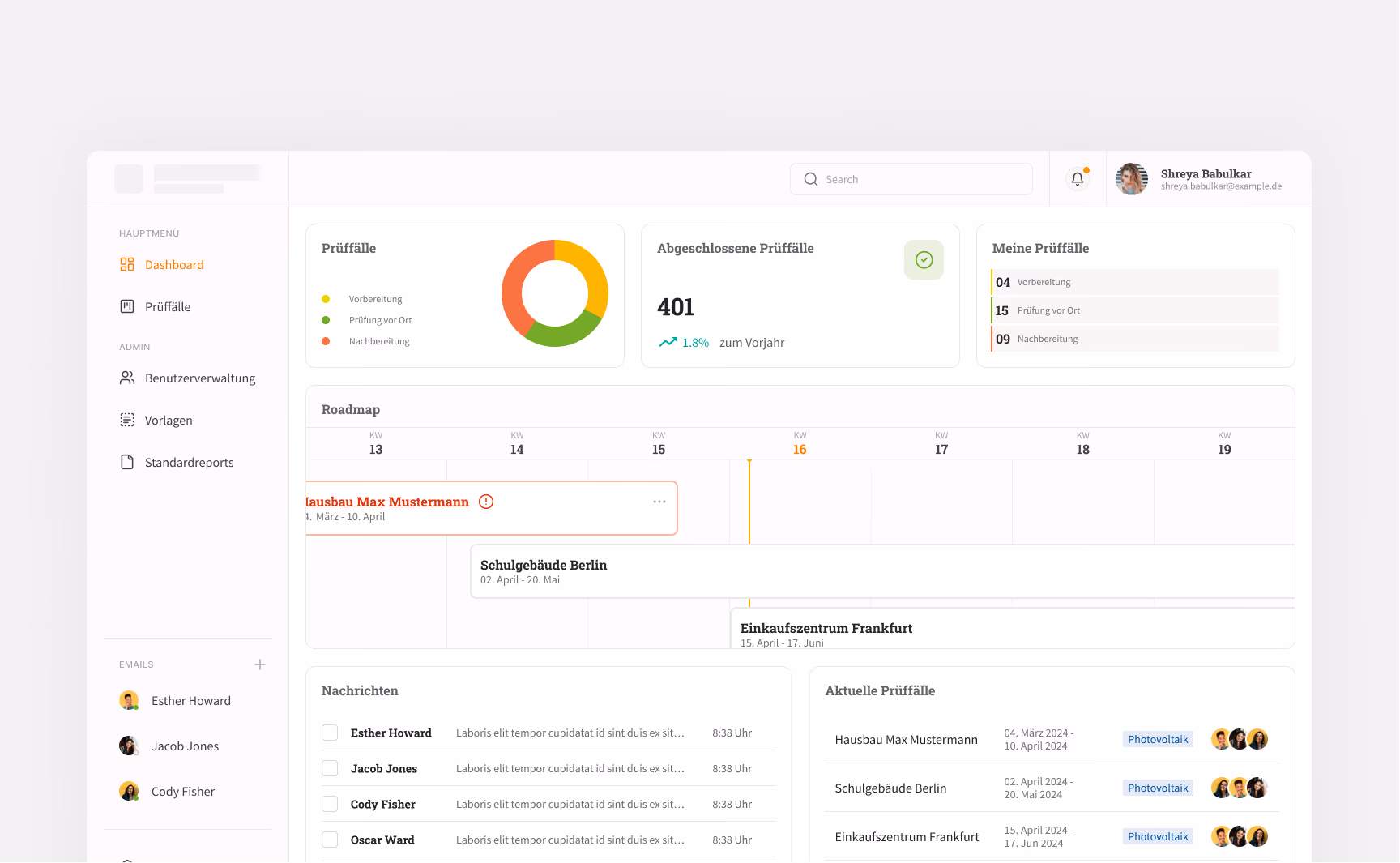The height and width of the screenshot is (863, 1400).
Task: Click the Standardreports document icon
Action: 127,462
